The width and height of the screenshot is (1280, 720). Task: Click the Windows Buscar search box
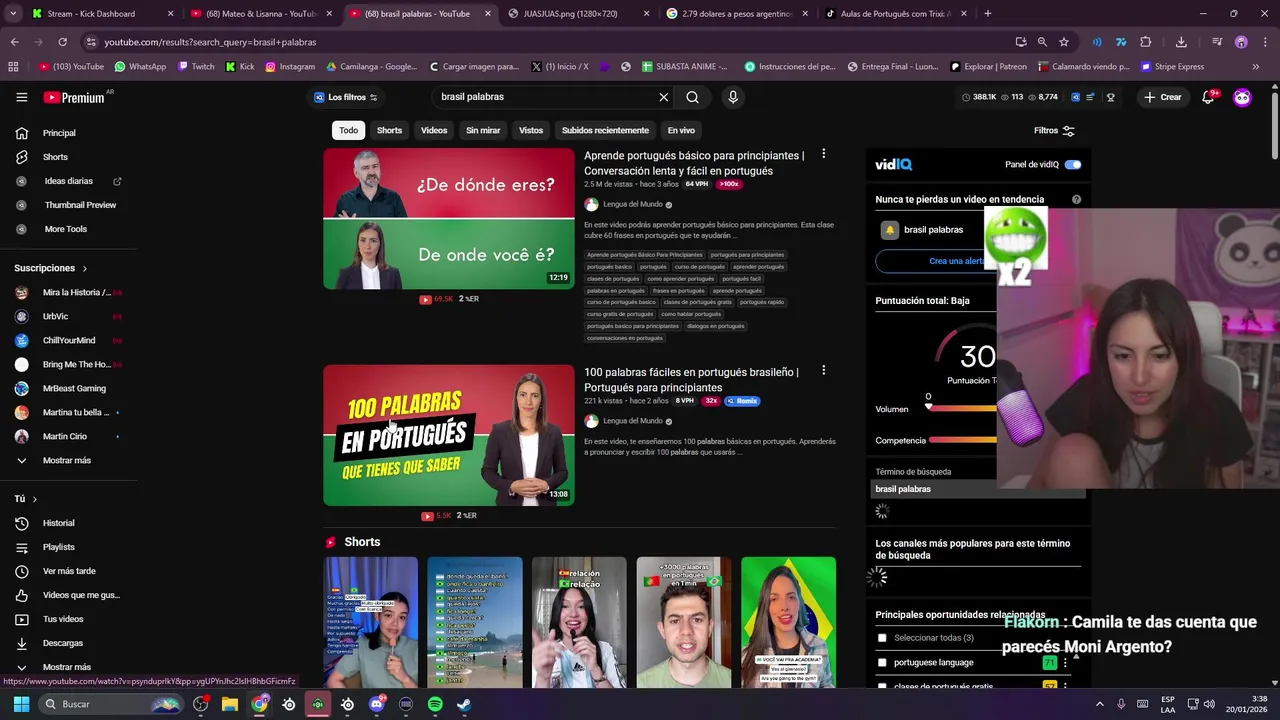coord(112,704)
